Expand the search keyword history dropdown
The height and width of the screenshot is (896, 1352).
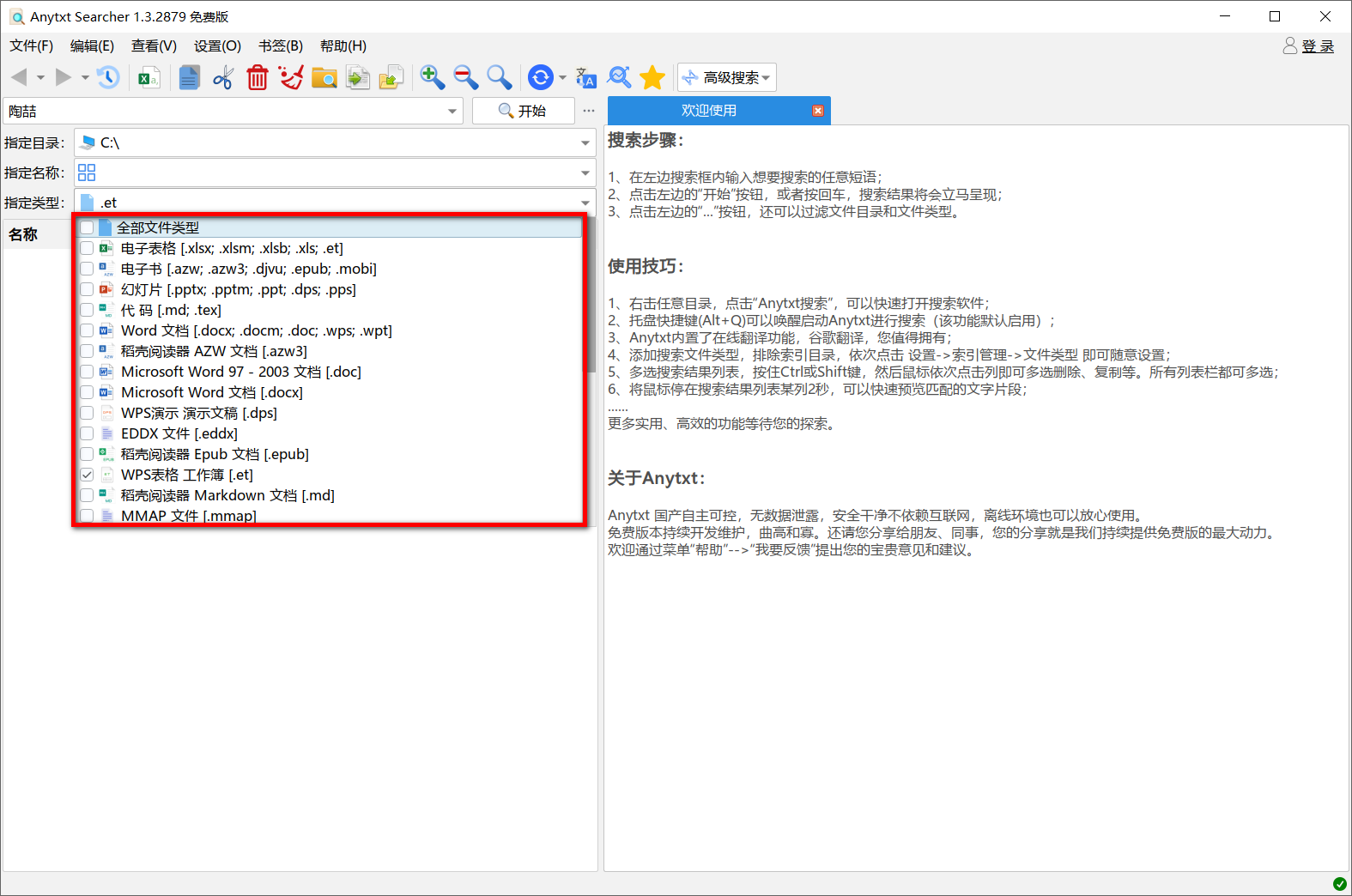pyautogui.click(x=452, y=111)
